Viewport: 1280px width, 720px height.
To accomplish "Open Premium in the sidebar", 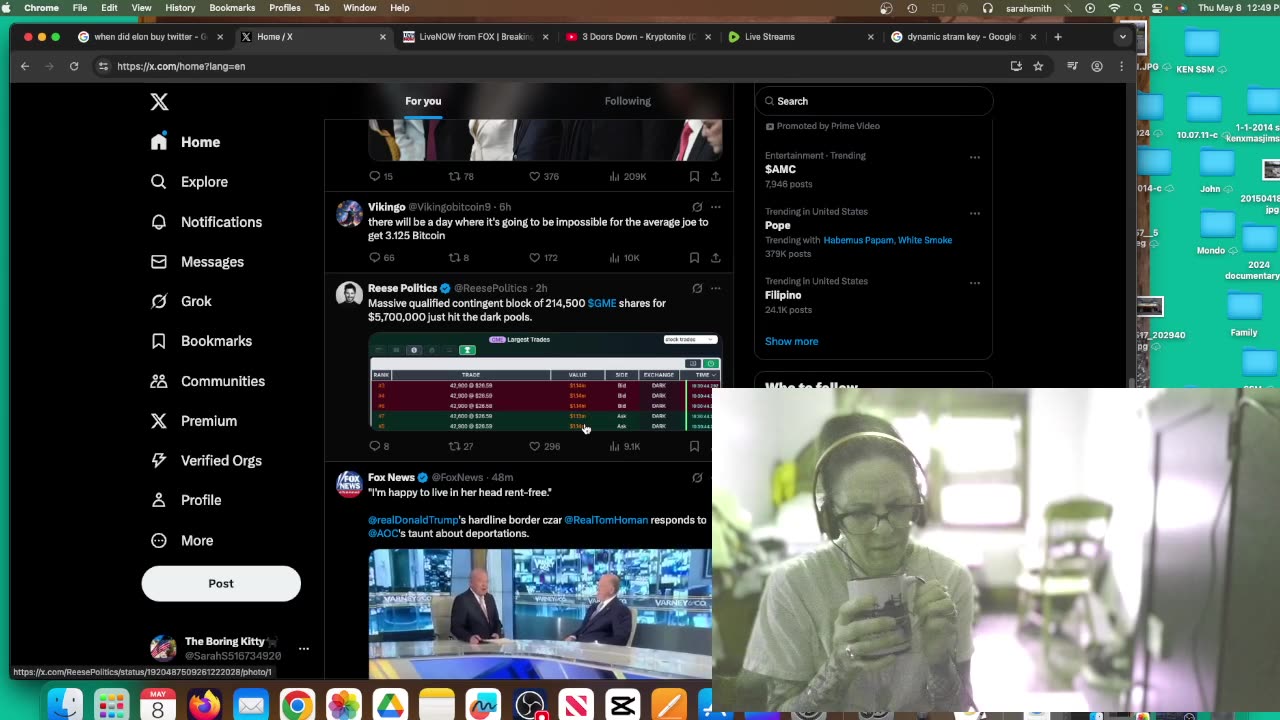I will 194,421.
